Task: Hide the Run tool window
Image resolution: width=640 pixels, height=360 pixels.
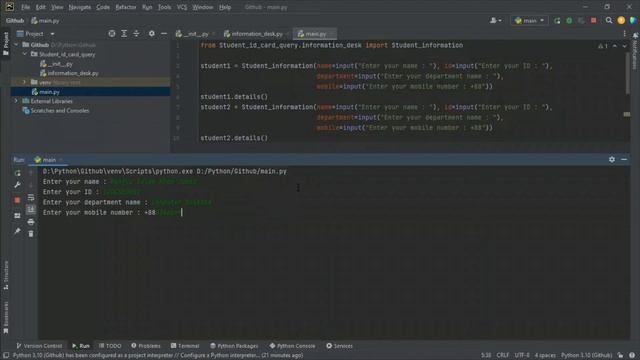Action: coord(624,160)
